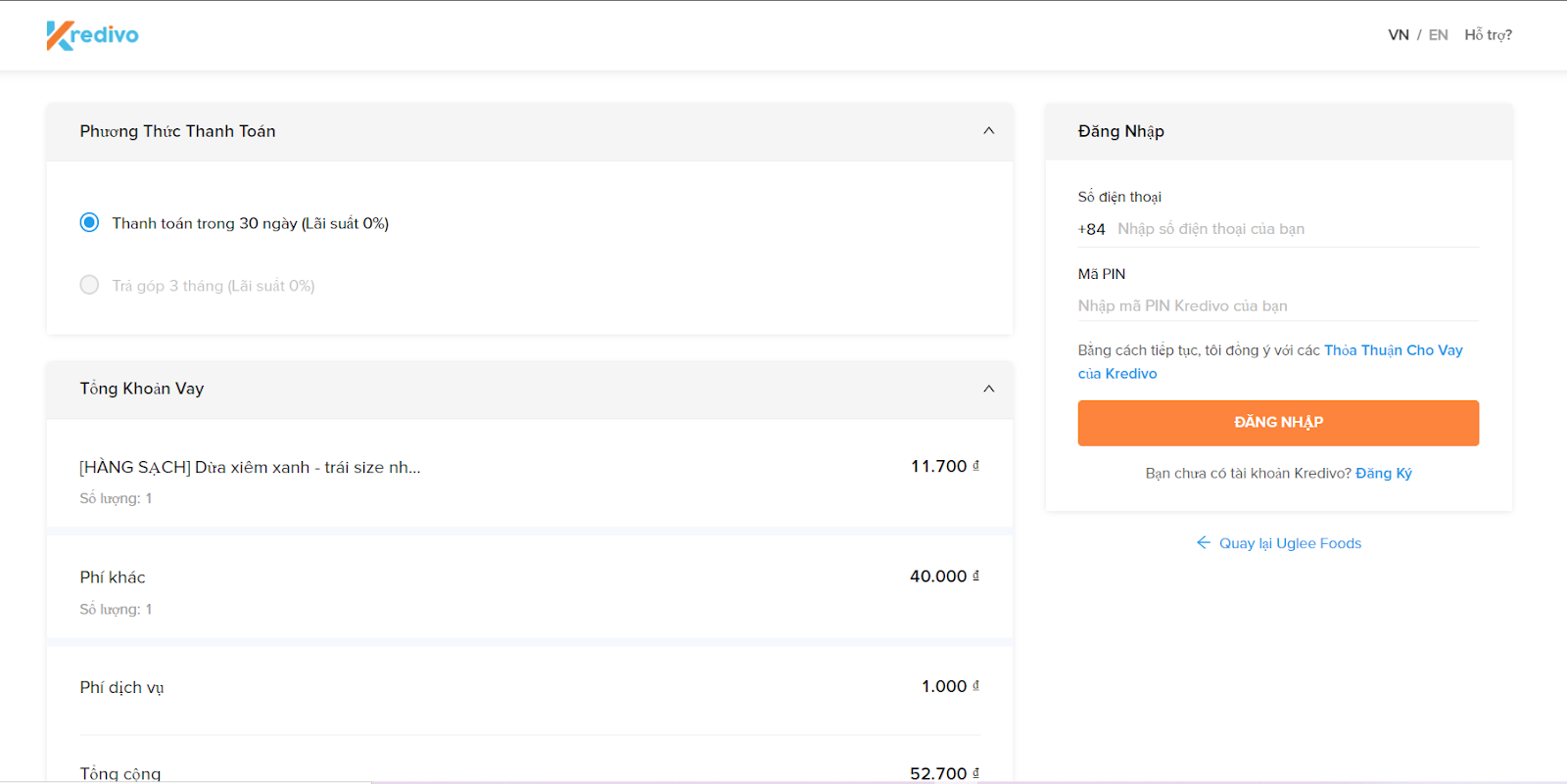The height and width of the screenshot is (784, 1567).
Task: Click the Tổng Khoản Vay header title
Action: pyautogui.click(x=142, y=389)
